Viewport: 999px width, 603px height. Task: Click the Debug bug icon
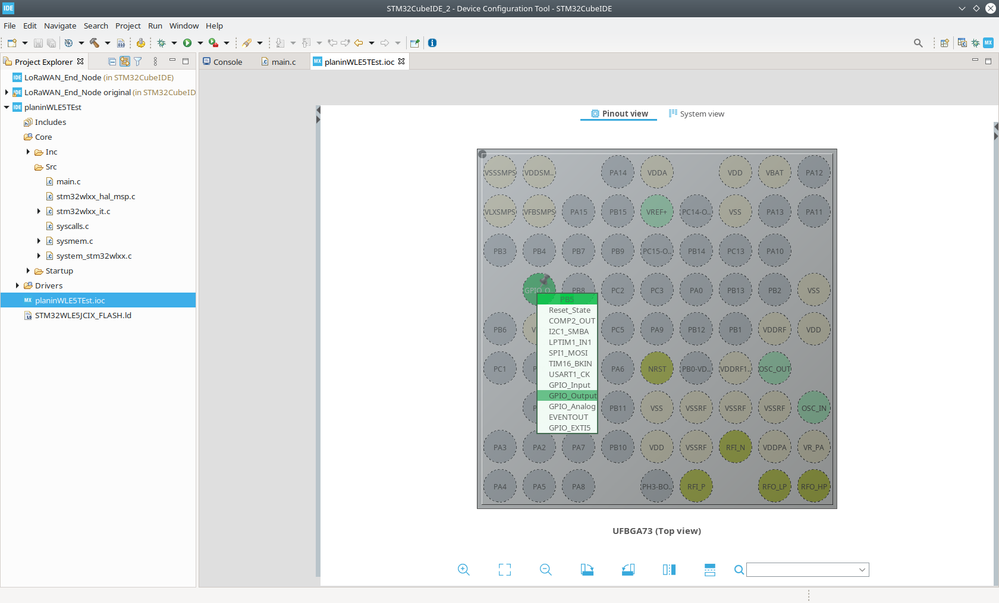161,43
